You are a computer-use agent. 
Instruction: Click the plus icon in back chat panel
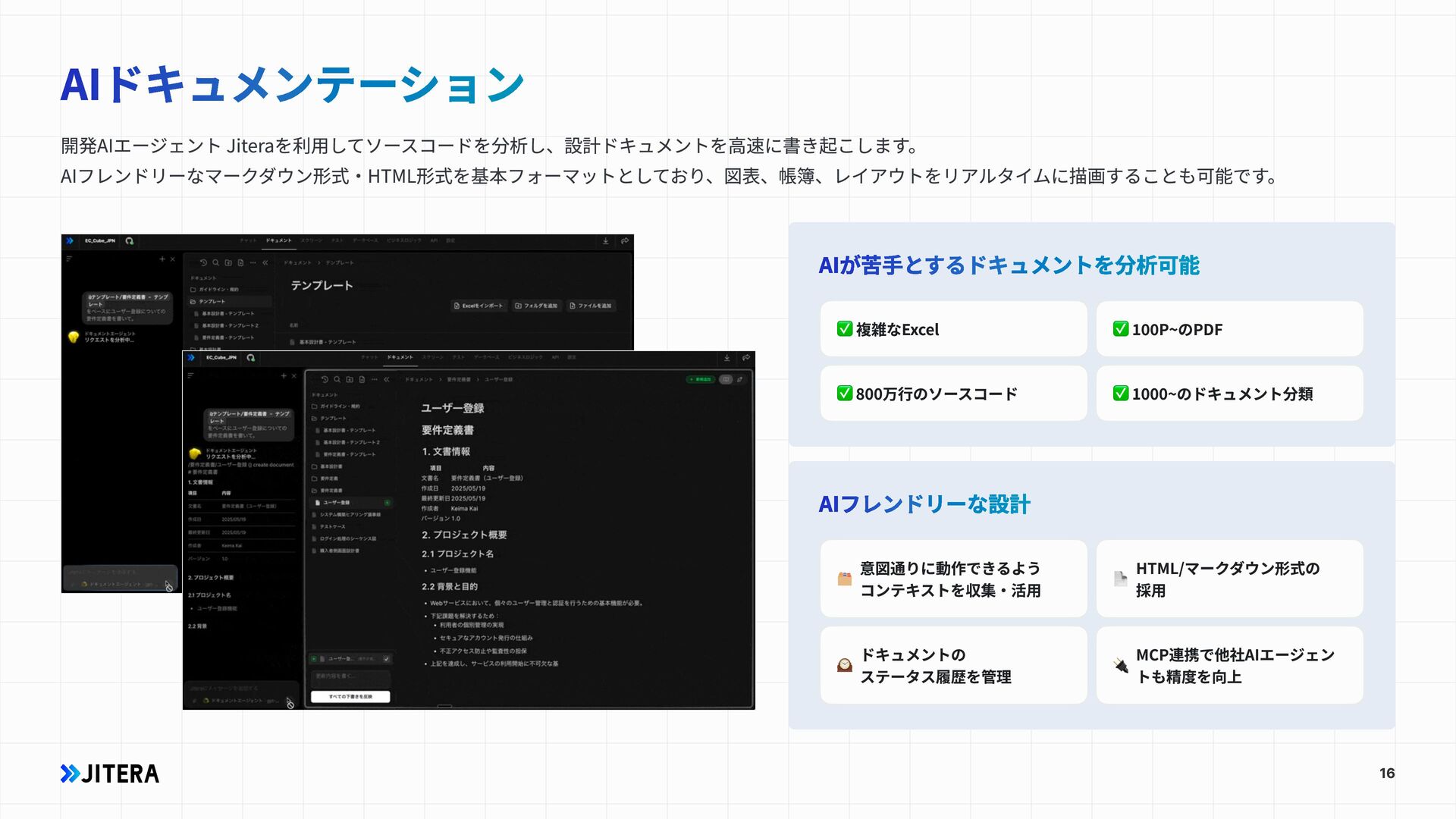(162, 259)
